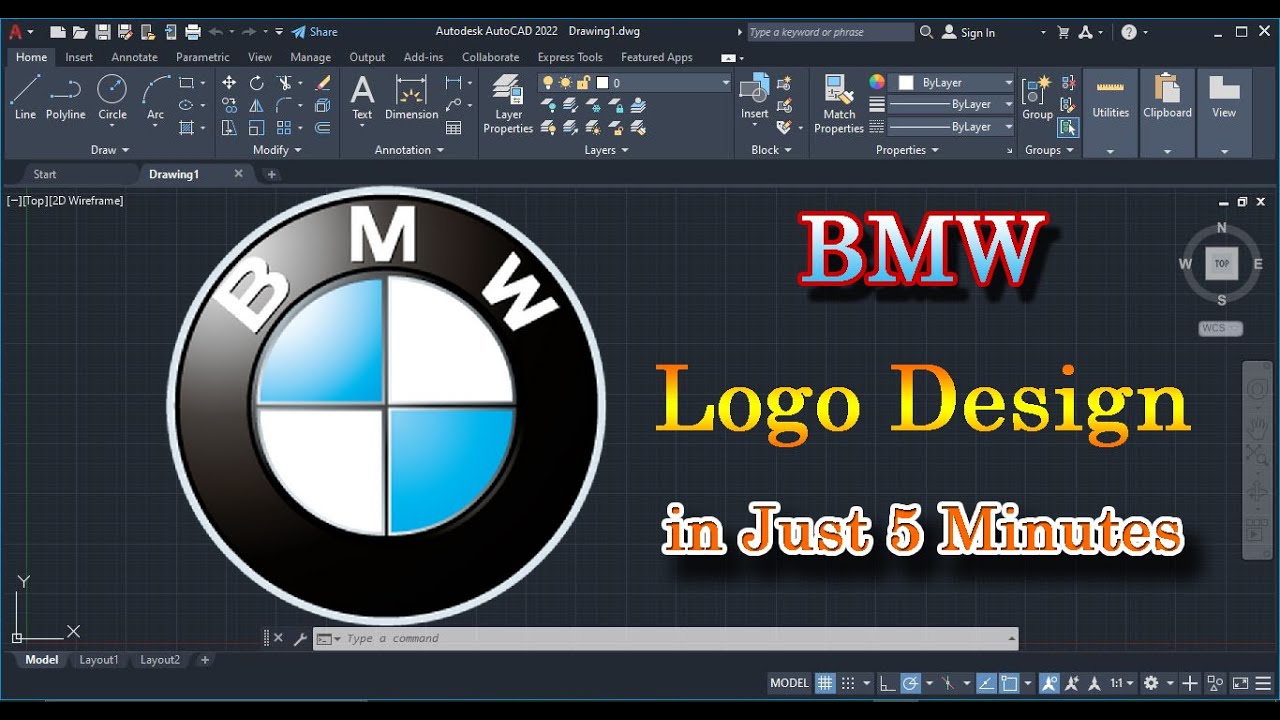Click the Save icon in quick access toolbar
The image size is (1280, 720).
click(102, 32)
